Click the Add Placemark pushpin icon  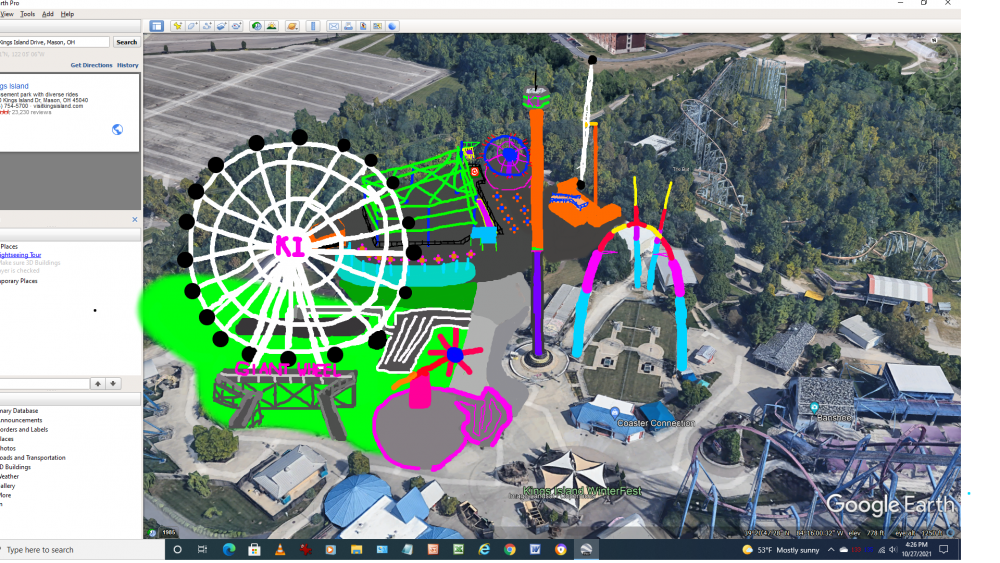(x=178, y=26)
